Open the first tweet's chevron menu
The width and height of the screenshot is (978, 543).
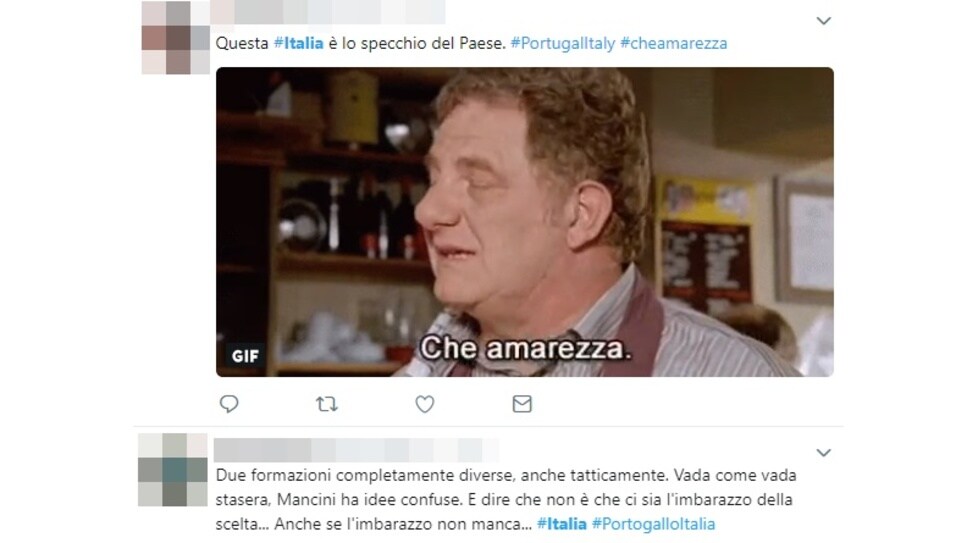(823, 21)
